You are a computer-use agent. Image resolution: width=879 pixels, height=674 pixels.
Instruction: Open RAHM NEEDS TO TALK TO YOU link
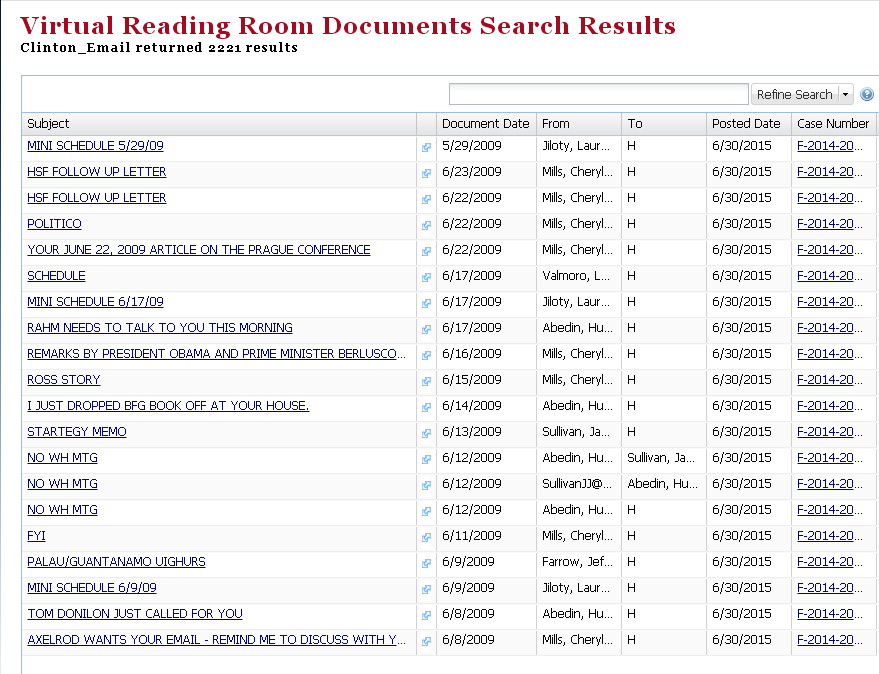pyautogui.click(x=160, y=328)
